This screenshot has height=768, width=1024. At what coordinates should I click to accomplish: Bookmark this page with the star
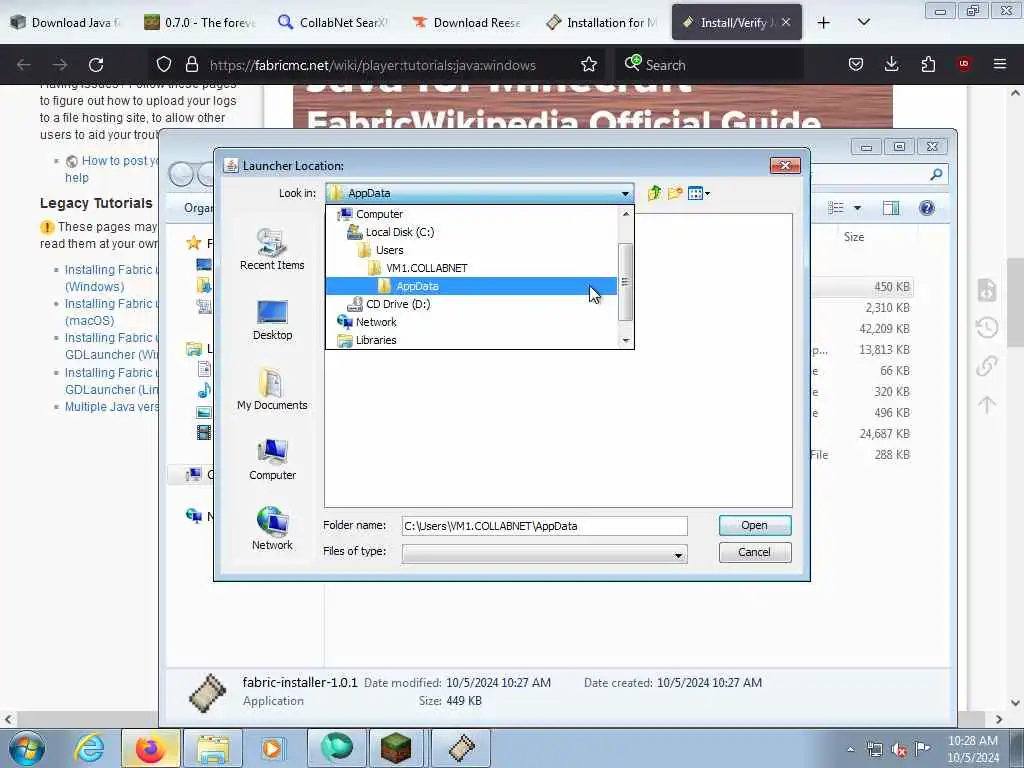(588, 64)
